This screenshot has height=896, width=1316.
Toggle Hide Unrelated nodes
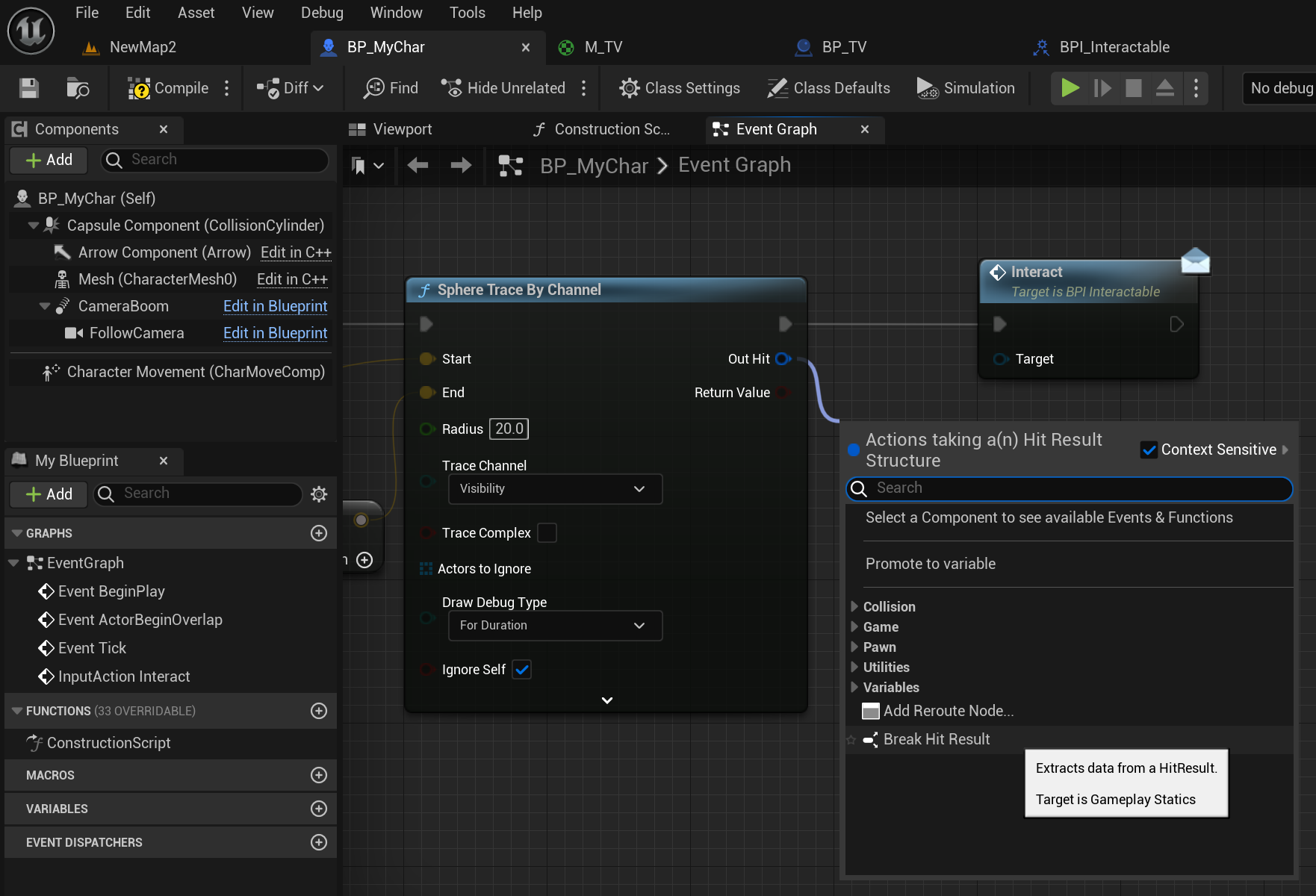pos(503,88)
